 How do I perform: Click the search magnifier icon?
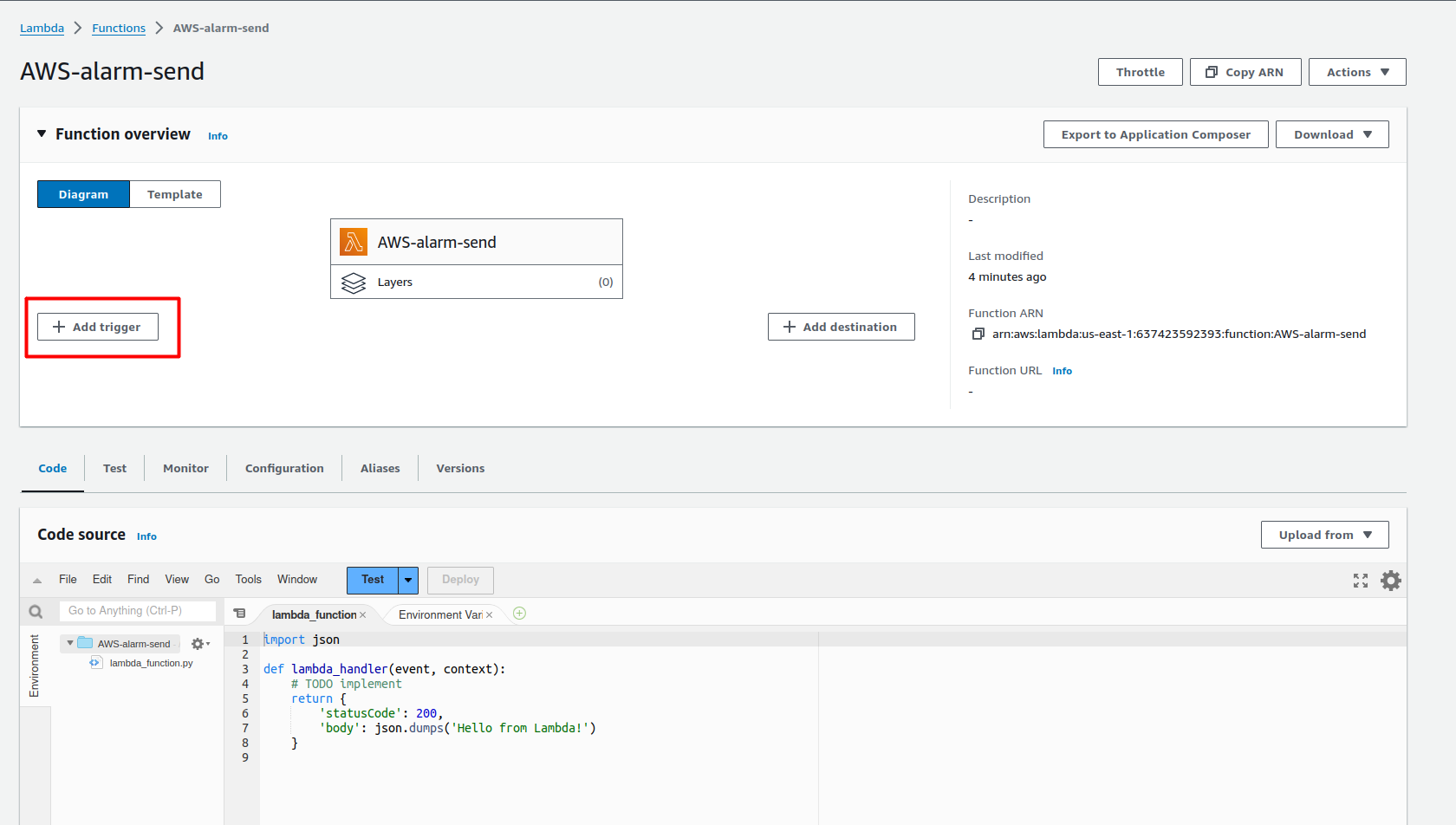(36, 612)
